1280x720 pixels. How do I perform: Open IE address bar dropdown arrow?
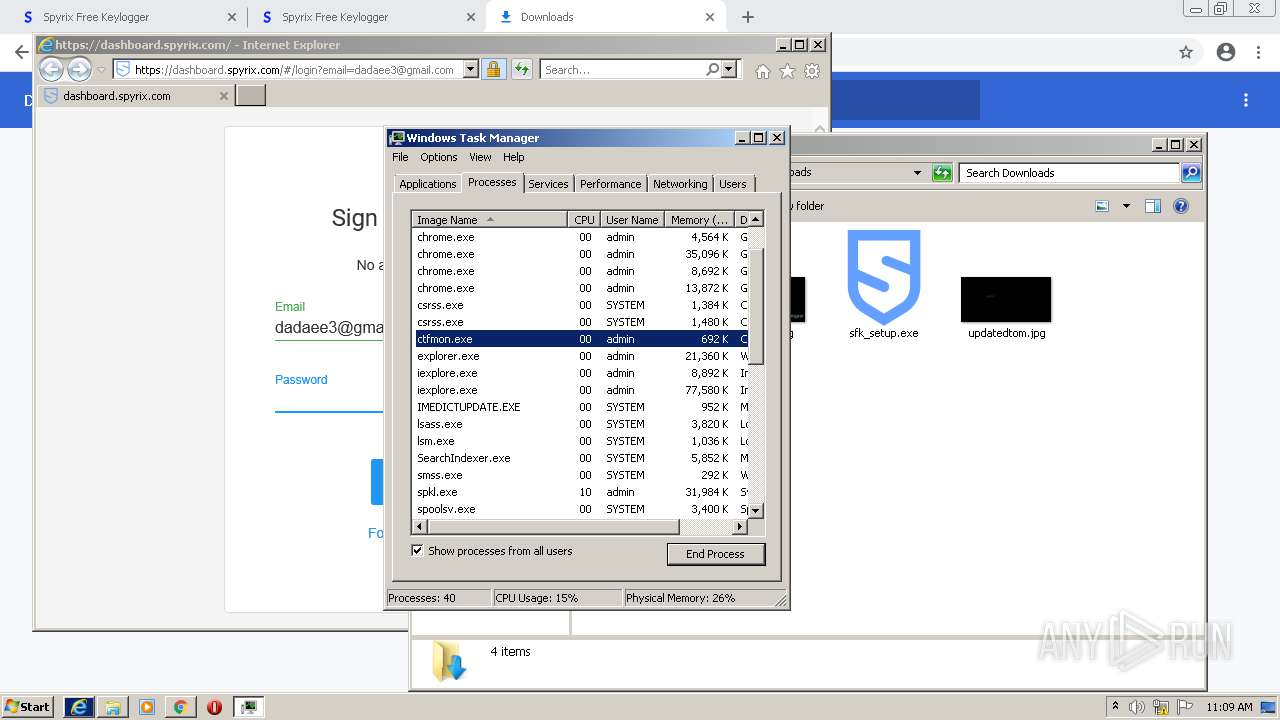(x=470, y=70)
